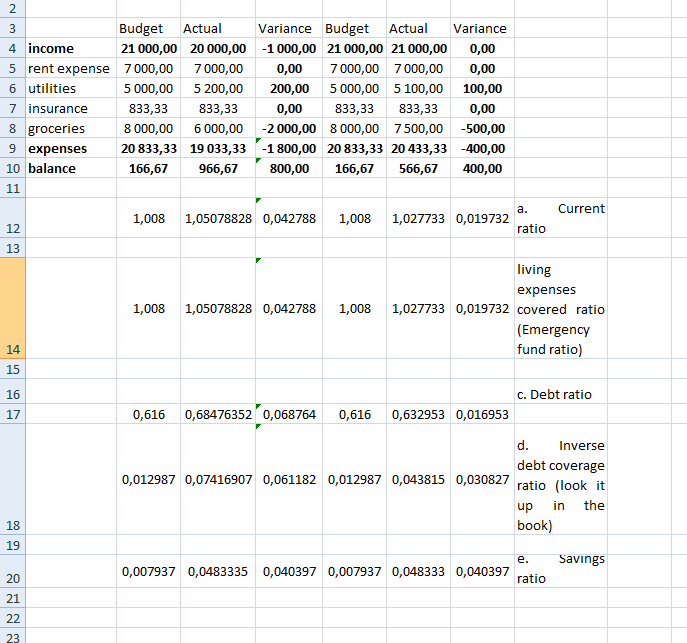Click the 'c. Debt ratio' cell

[x=561, y=394]
